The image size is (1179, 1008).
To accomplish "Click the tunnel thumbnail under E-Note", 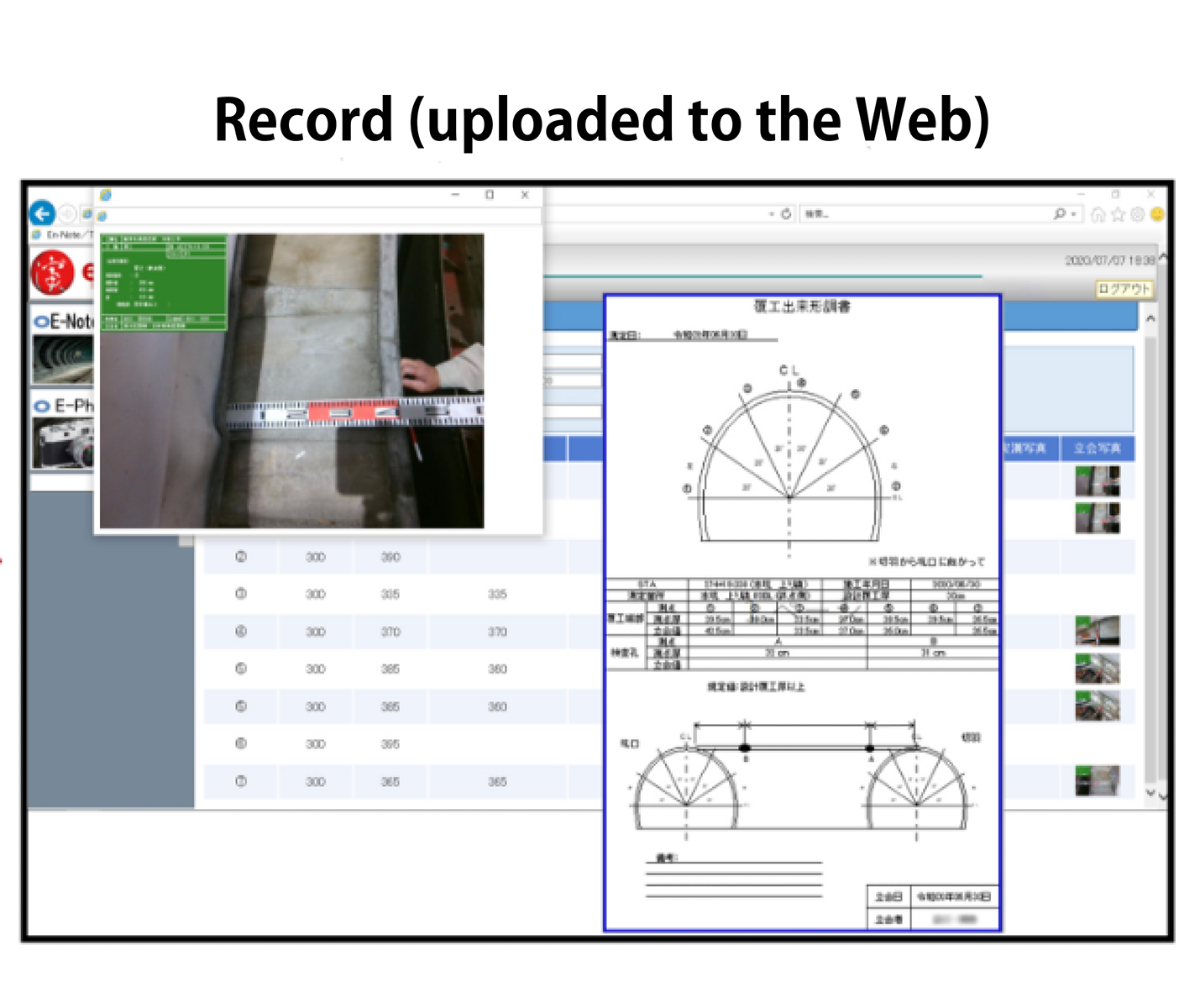I will click(63, 359).
